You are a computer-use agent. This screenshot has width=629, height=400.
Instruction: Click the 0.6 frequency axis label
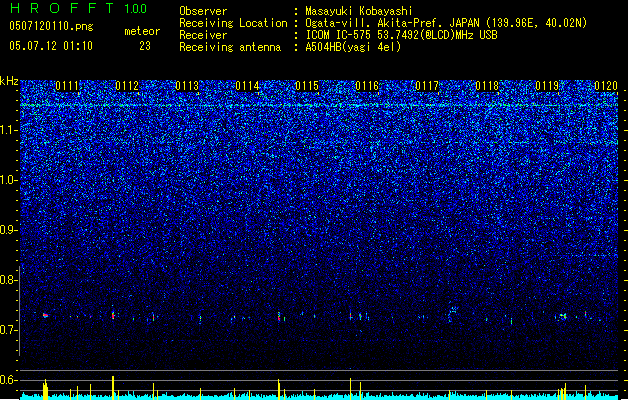(8, 380)
